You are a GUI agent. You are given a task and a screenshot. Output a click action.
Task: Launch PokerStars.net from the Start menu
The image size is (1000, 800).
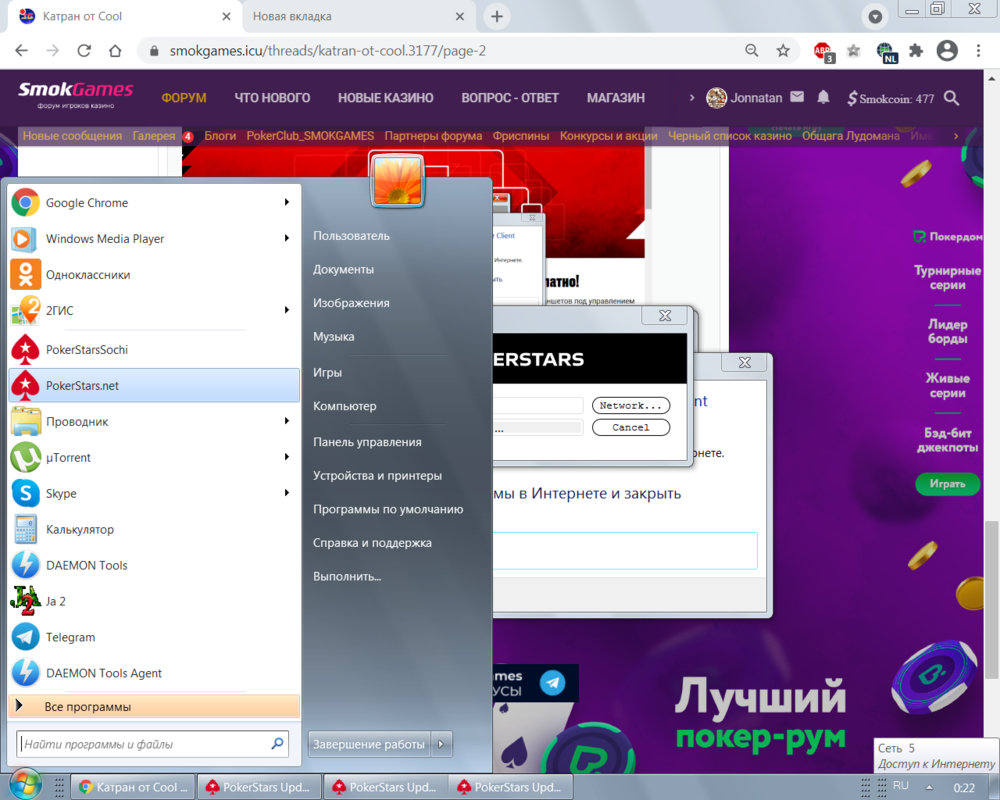[x=154, y=385]
